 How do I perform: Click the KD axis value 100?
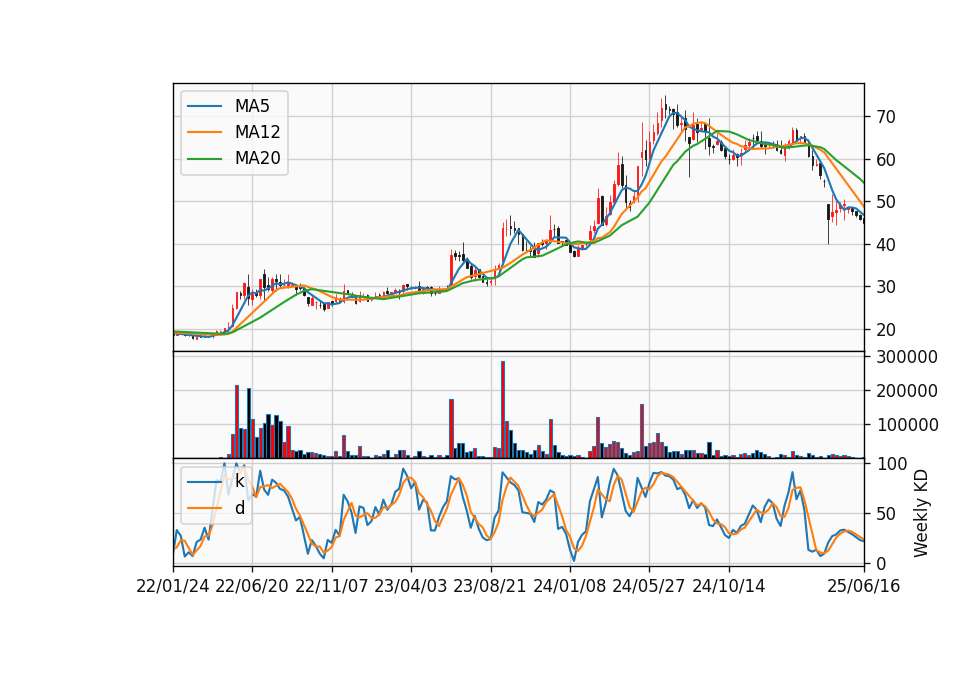[x=891, y=464]
